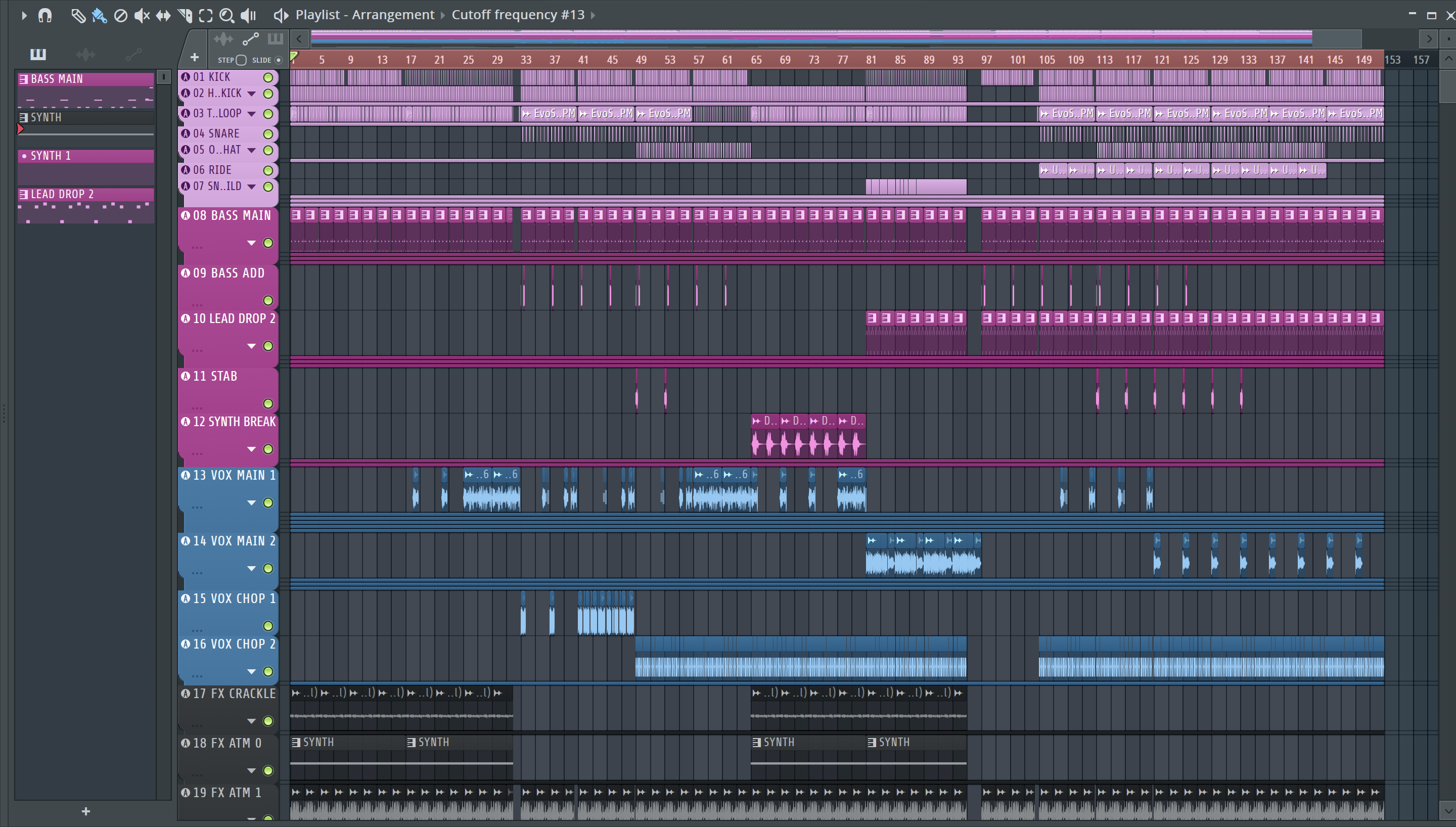
Task: Expand 05 O..HAT track dropdown arrow
Action: (252, 151)
